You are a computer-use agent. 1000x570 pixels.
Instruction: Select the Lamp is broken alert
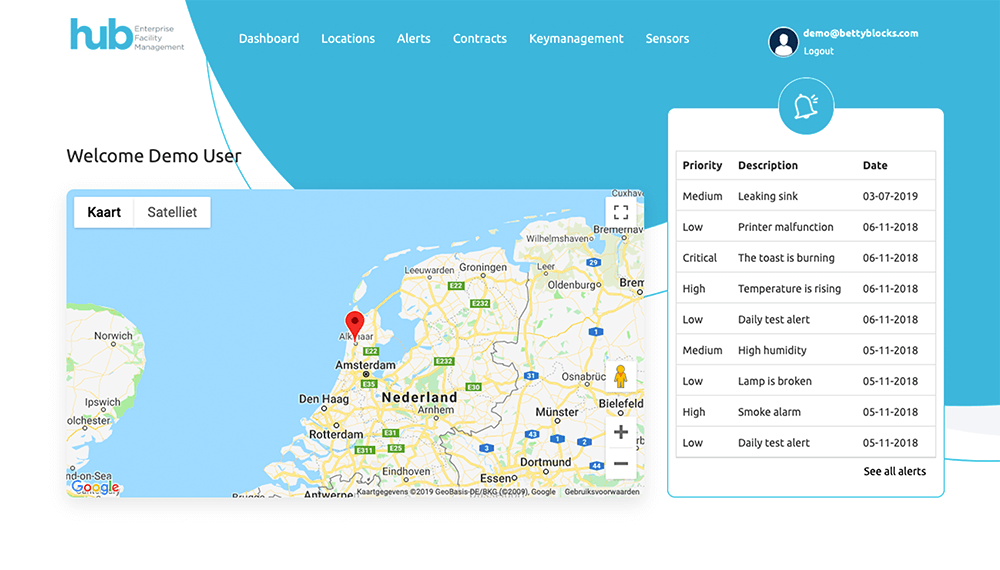click(805, 381)
